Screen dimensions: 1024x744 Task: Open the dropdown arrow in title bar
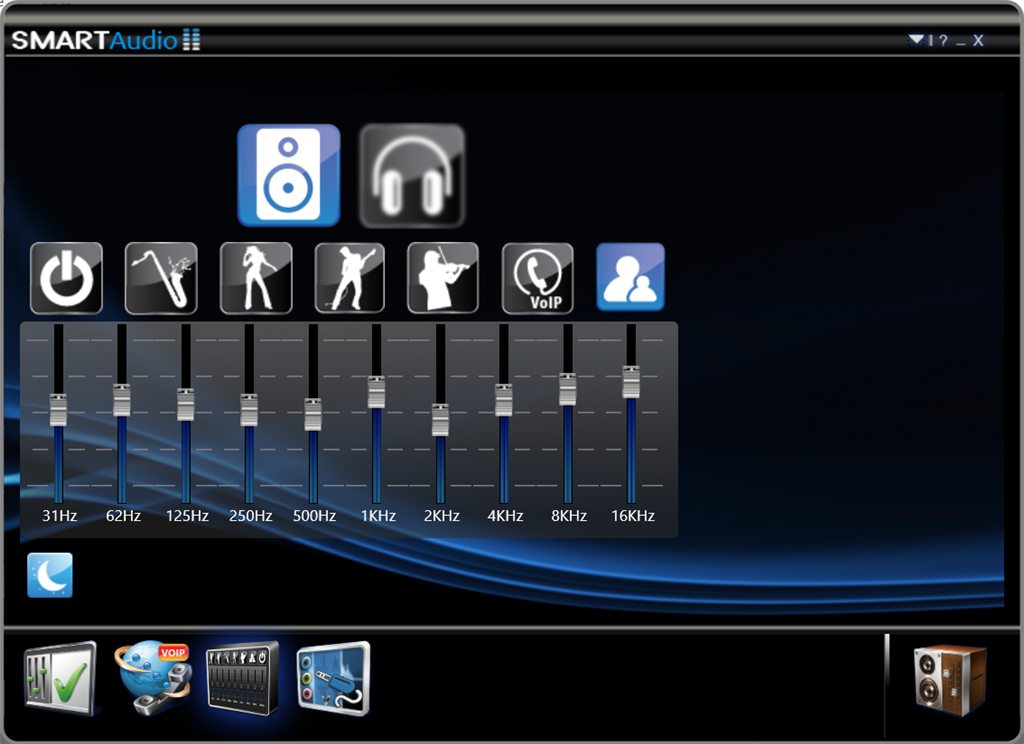(x=916, y=40)
